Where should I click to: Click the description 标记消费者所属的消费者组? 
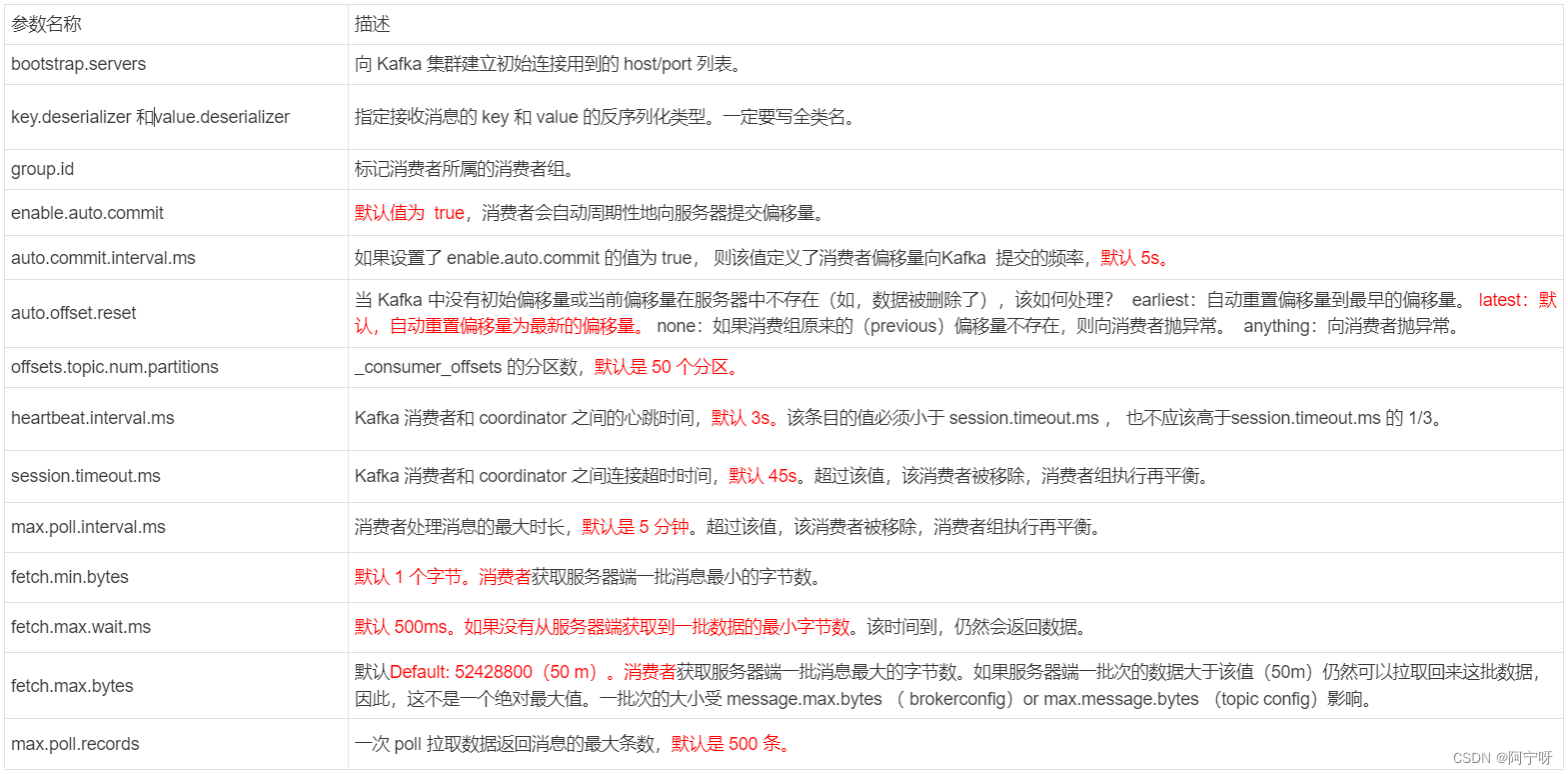[x=466, y=169]
